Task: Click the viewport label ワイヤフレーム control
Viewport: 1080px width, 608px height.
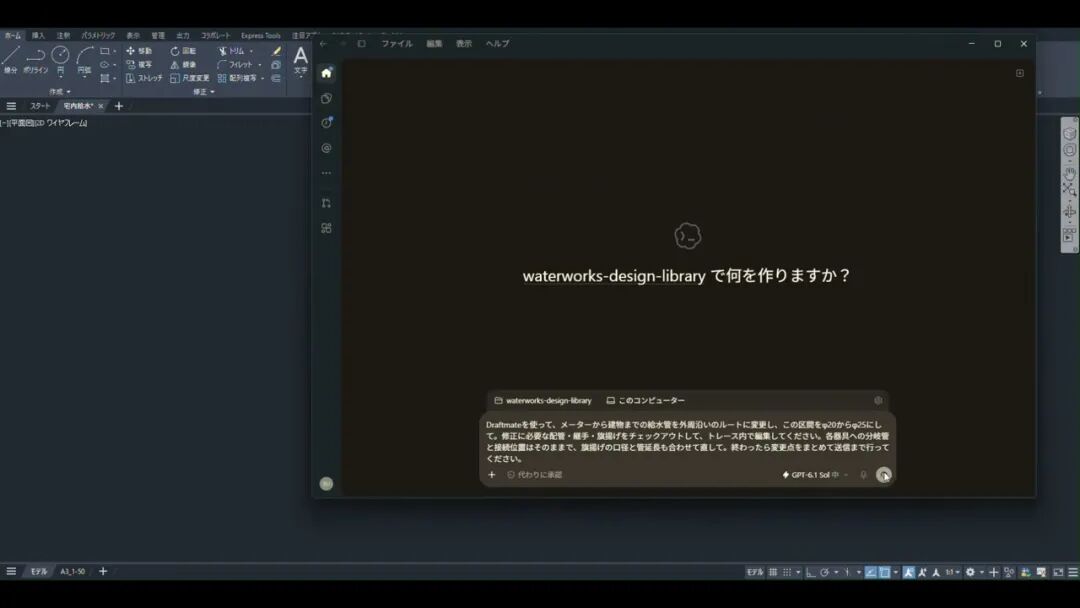Action: (x=66, y=123)
